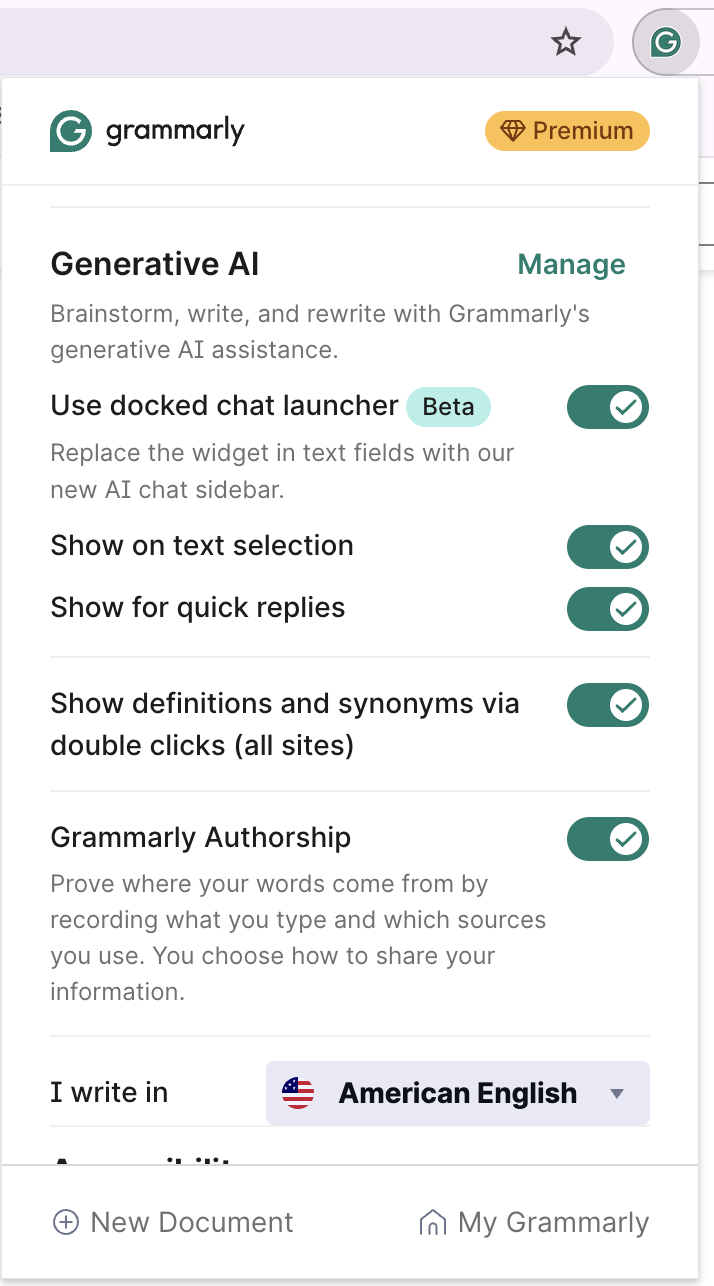Toggle Show for quick replies off

[607, 609]
